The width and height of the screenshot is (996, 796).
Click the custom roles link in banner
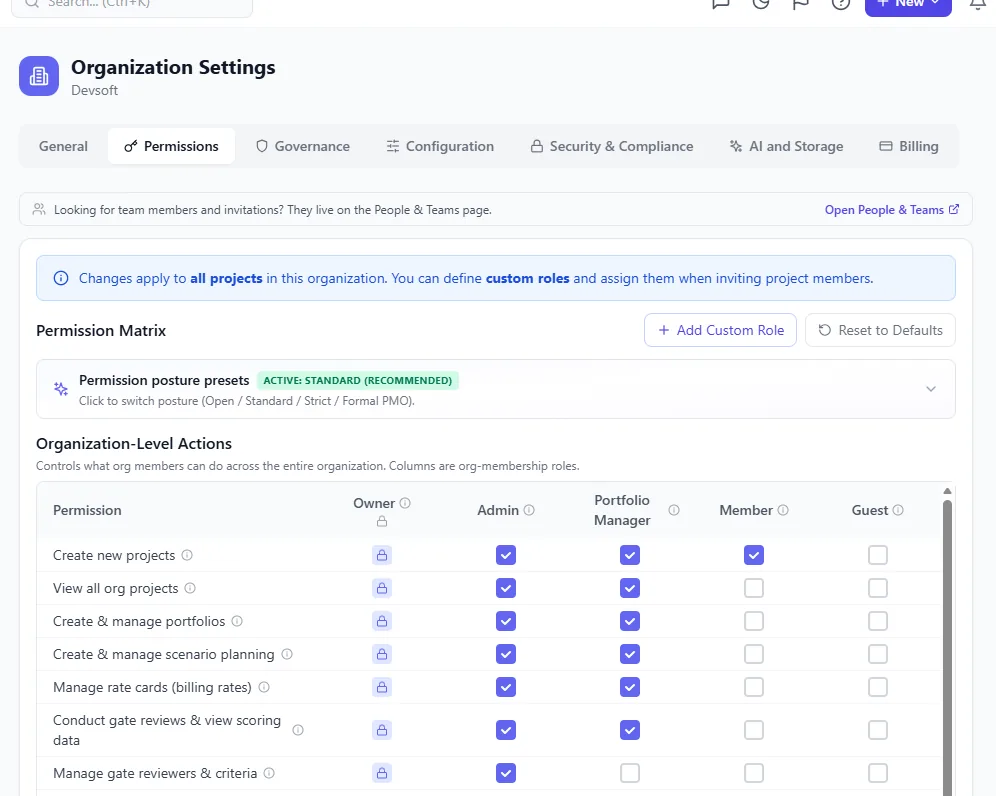[x=527, y=278]
